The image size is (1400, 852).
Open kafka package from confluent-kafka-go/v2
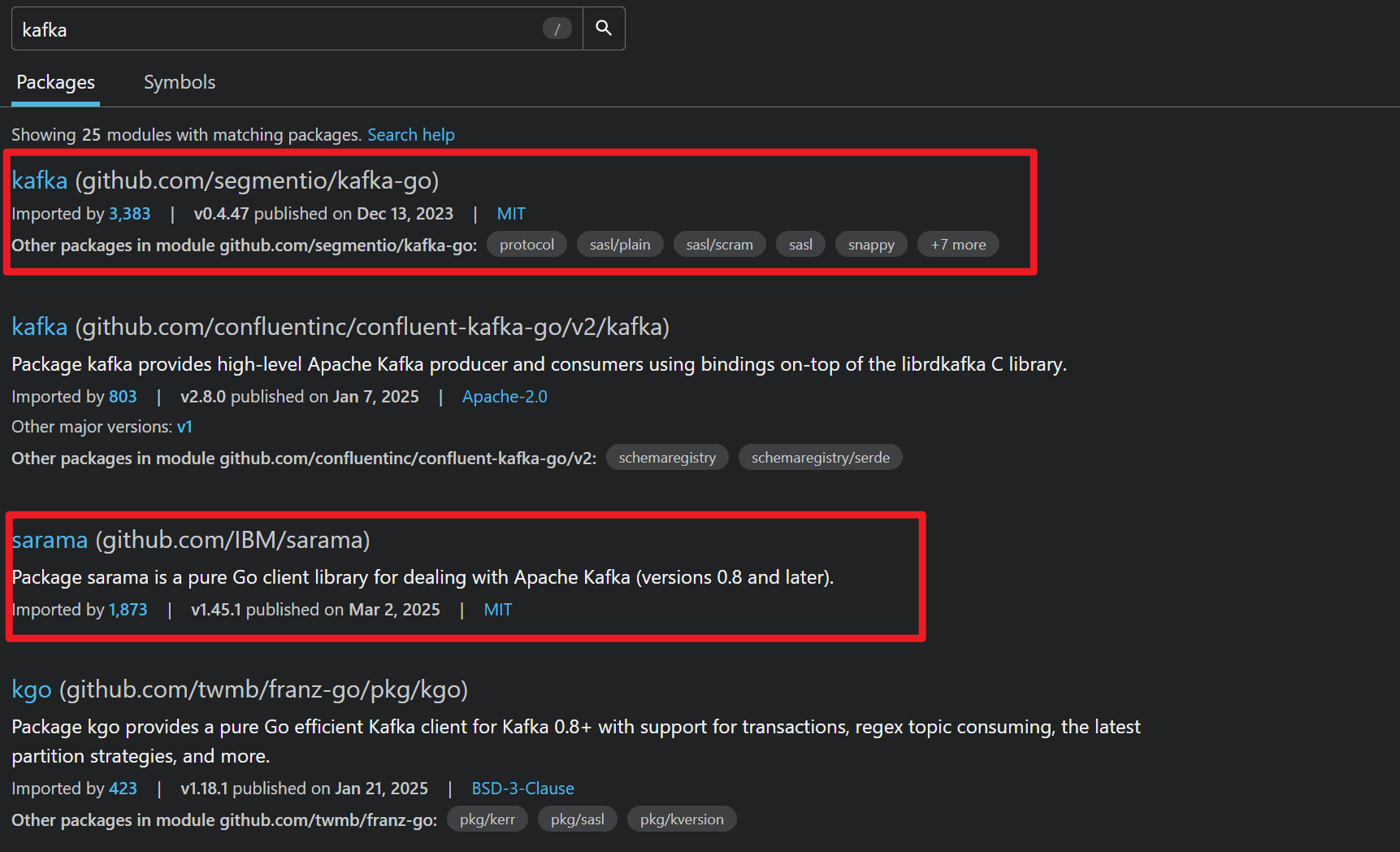40,326
